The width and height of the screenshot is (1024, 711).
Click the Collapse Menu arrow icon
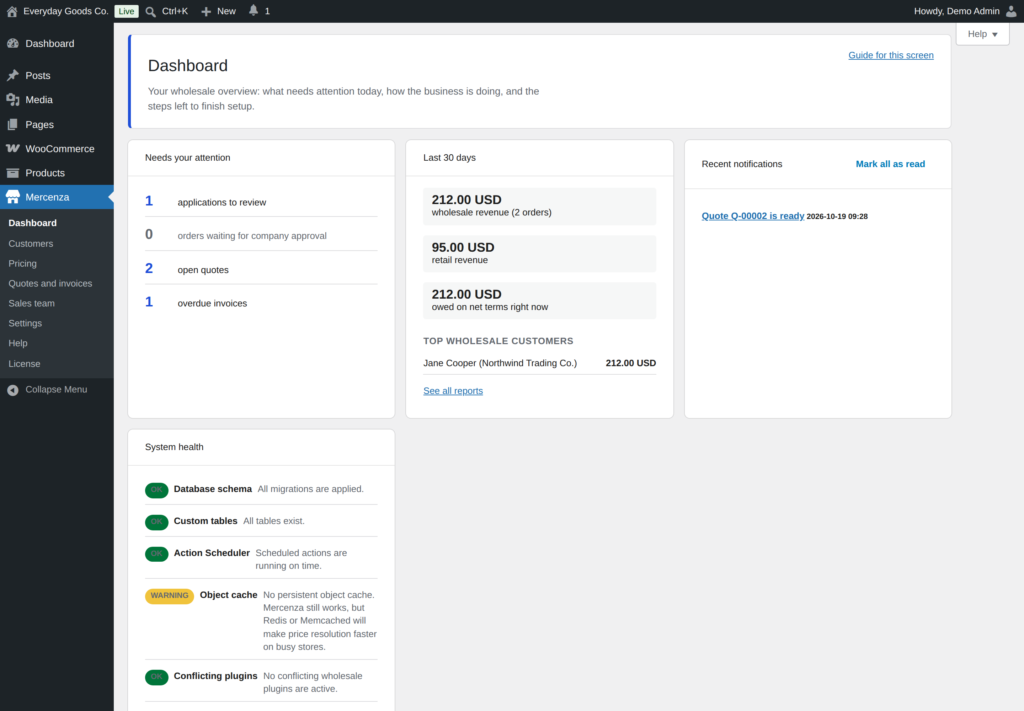[x=12, y=390]
